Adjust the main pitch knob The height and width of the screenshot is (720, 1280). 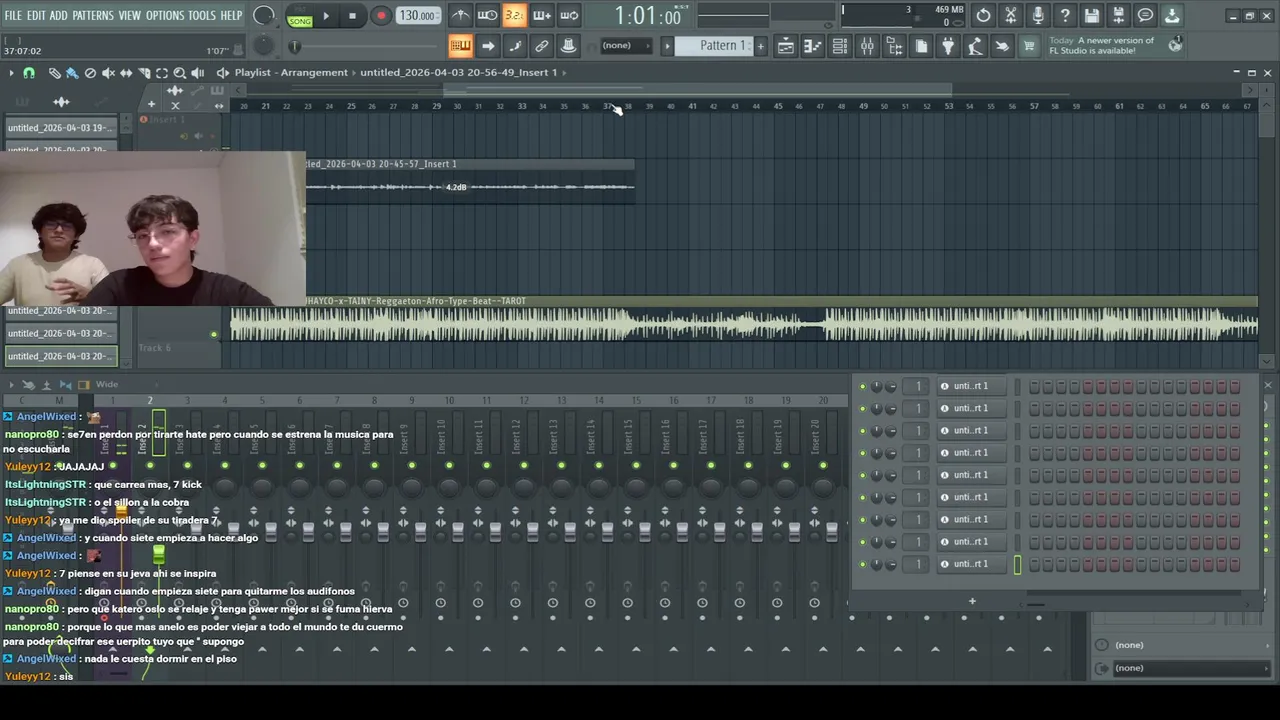pos(264,46)
